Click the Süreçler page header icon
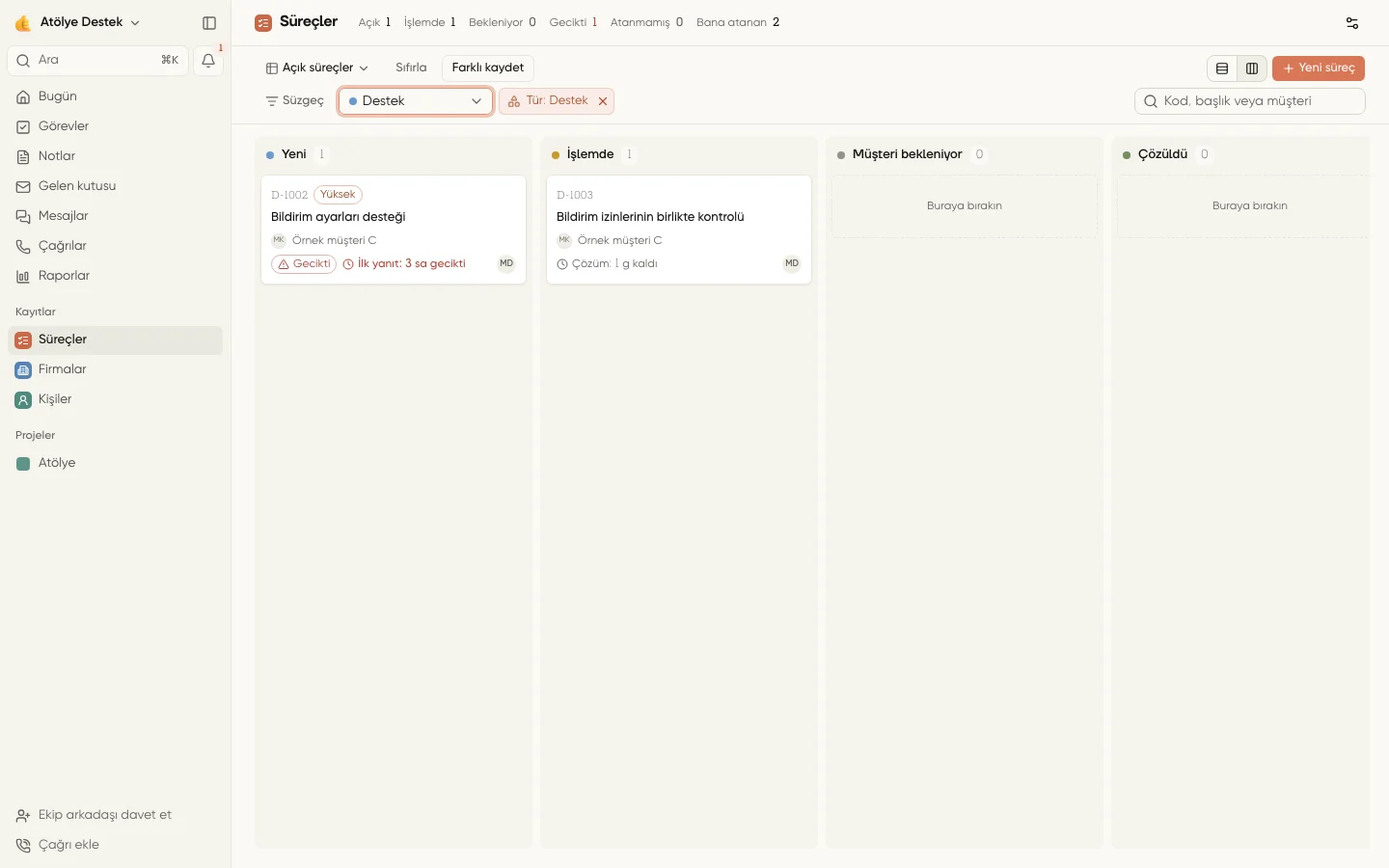Image resolution: width=1389 pixels, height=868 pixels. coord(263,23)
